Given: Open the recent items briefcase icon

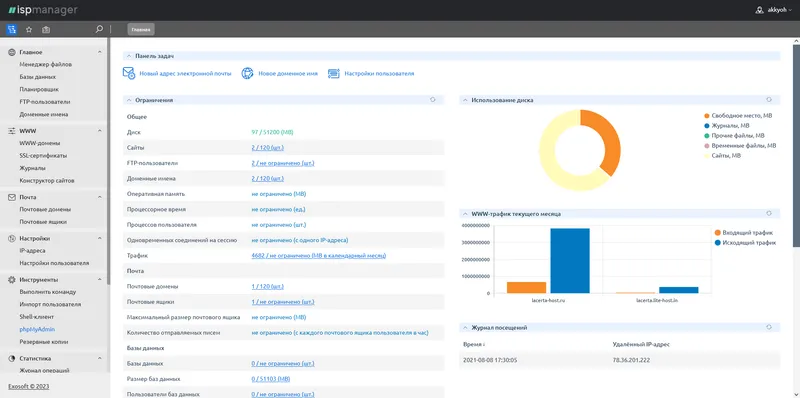Looking at the screenshot, I should (x=46, y=30).
